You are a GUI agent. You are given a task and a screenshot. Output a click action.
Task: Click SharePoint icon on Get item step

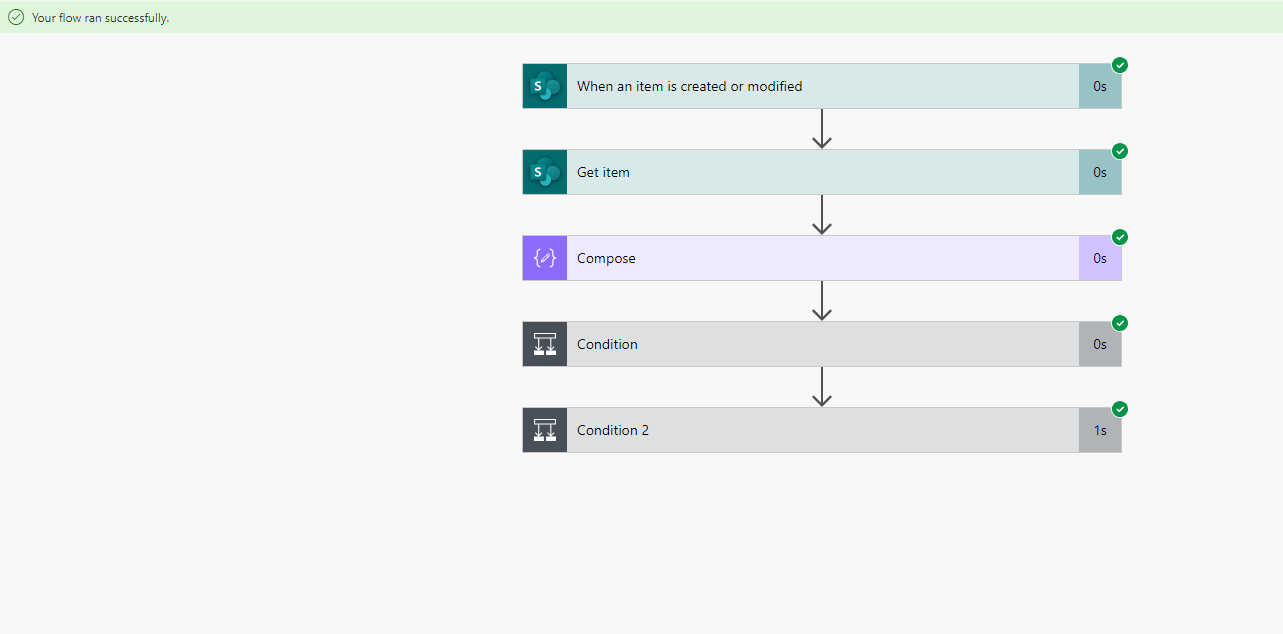click(545, 172)
